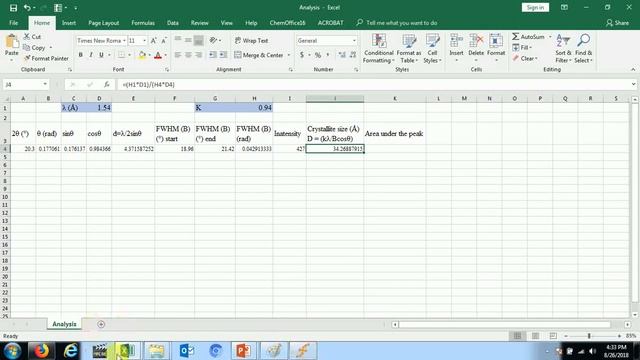Viewport: 640px width, 360px height.
Task: Switch to Page Layout view
Action: [535, 336]
